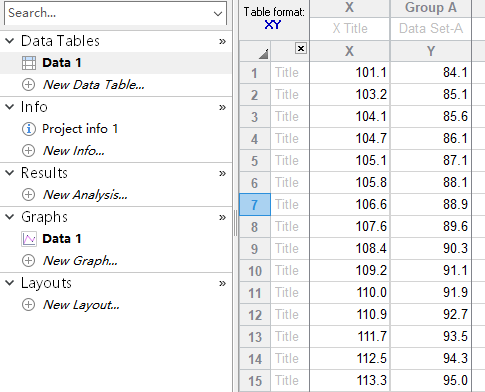Image resolution: width=485 pixels, height=392 pixels.
Task: Open the Data 1 graph
Action: click(x=62, y=239)
